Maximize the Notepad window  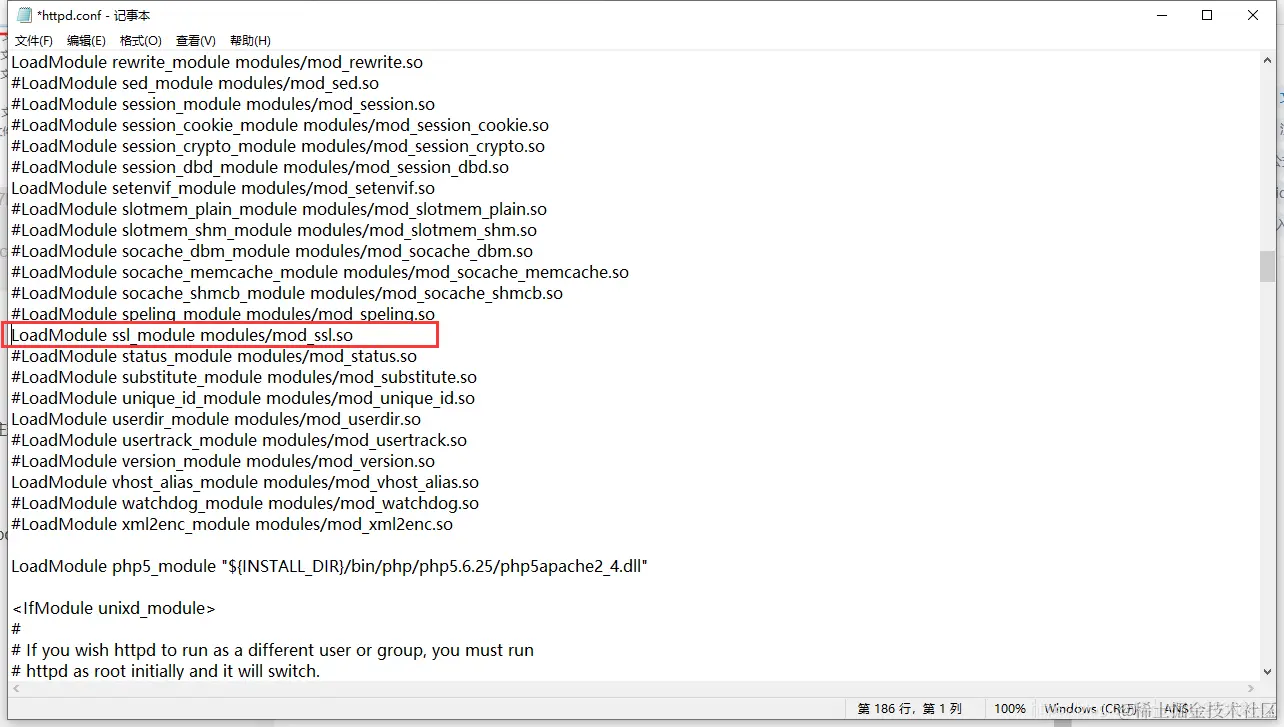click(x=1207, y=15)
